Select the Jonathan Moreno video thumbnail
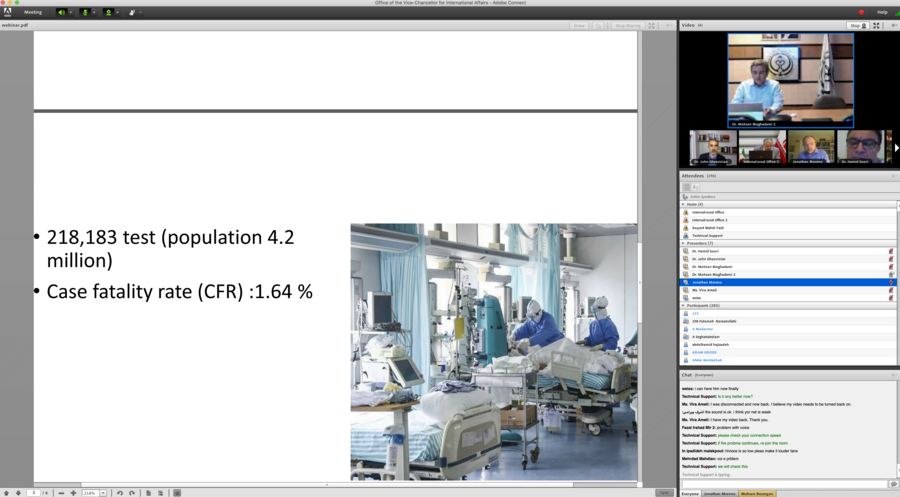Viewport: 900px width, 497px height. [x=811, y=147]
